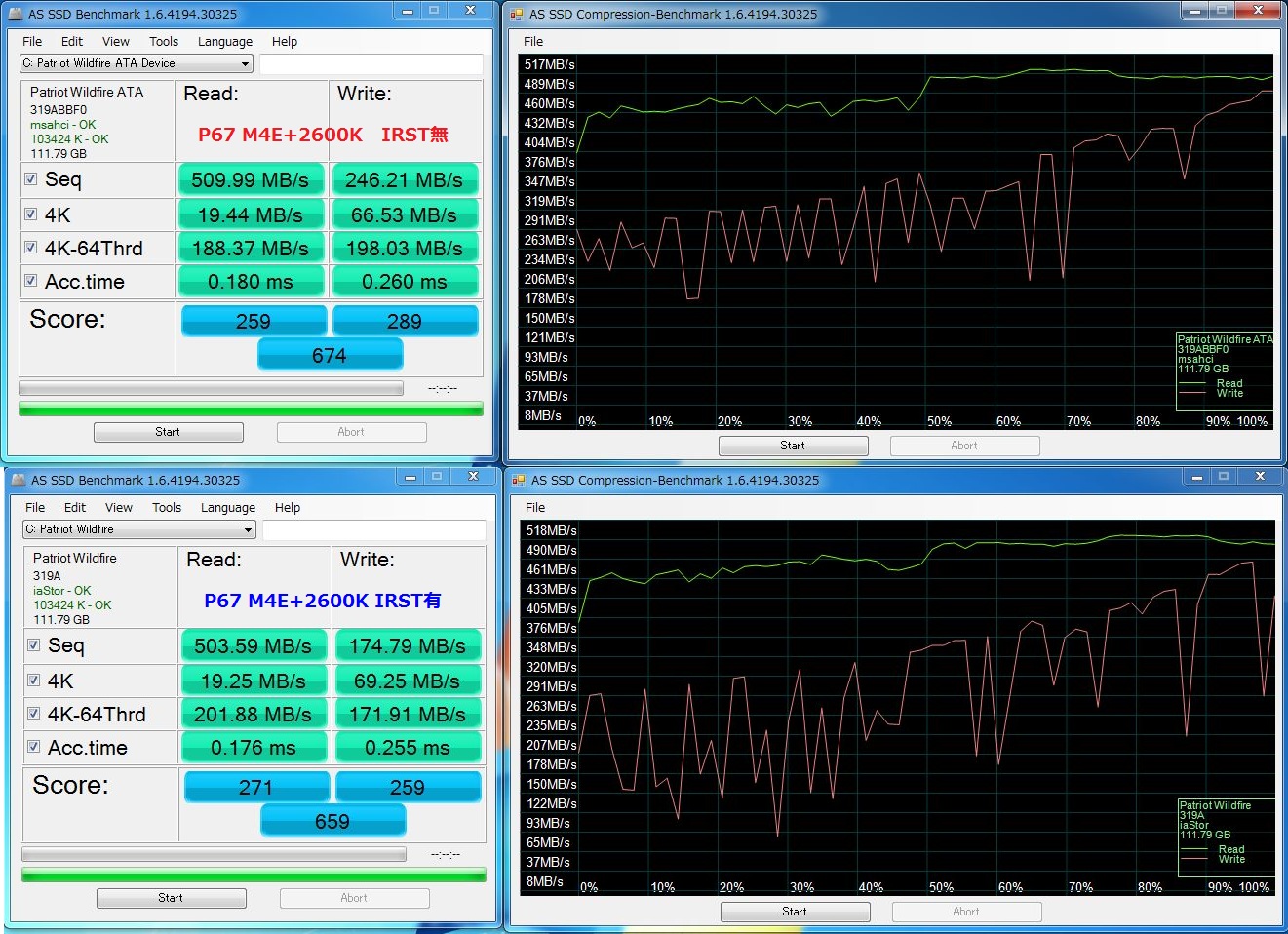Disable the 4K-64Thrd test in the iaStor benchmark window
The width and height of the screenshot is (1288, 934).
pyautogui.click(x=34, y=714)
